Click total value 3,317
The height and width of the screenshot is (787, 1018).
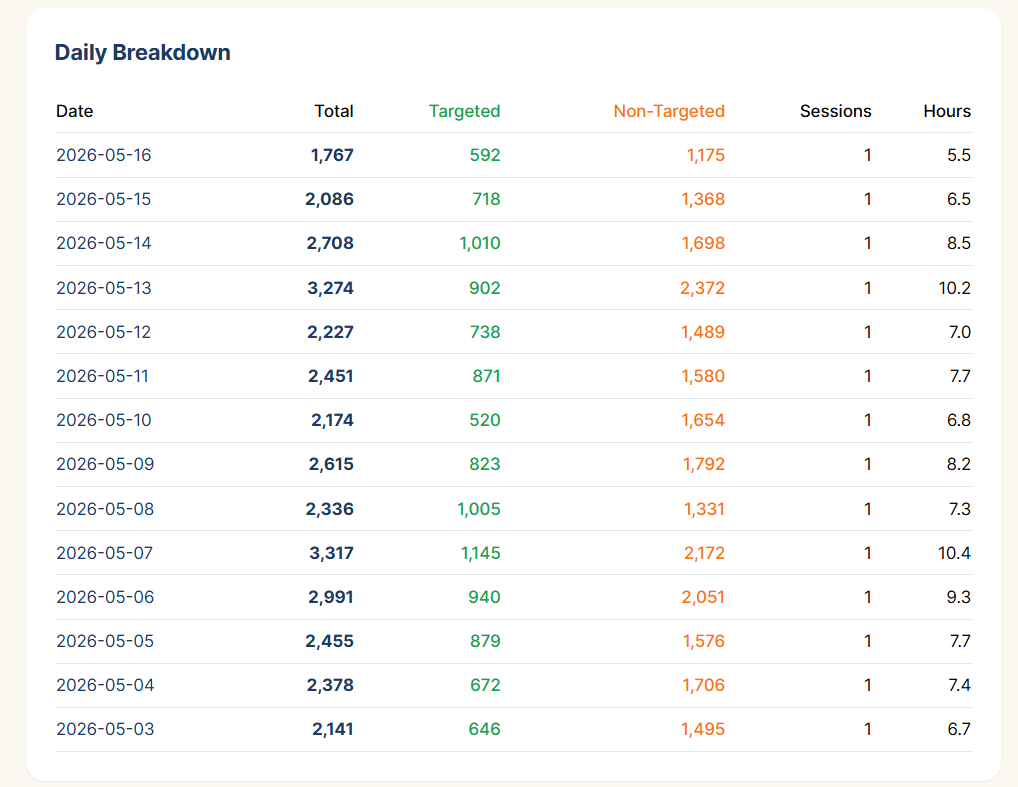tap(331, 553)
